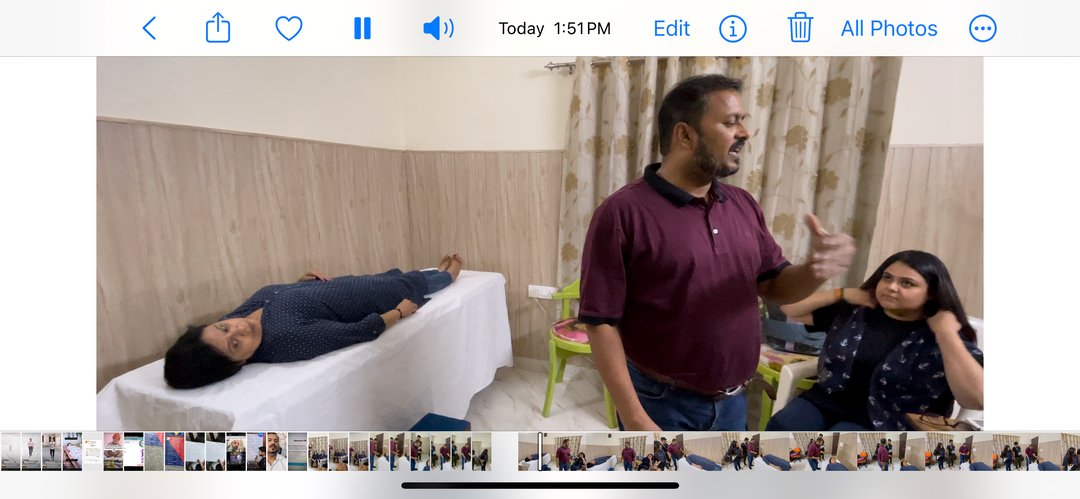1080x499 pixels.
Task: Pause the playing video
Action: pyautogui.click(x=362, y=28)
